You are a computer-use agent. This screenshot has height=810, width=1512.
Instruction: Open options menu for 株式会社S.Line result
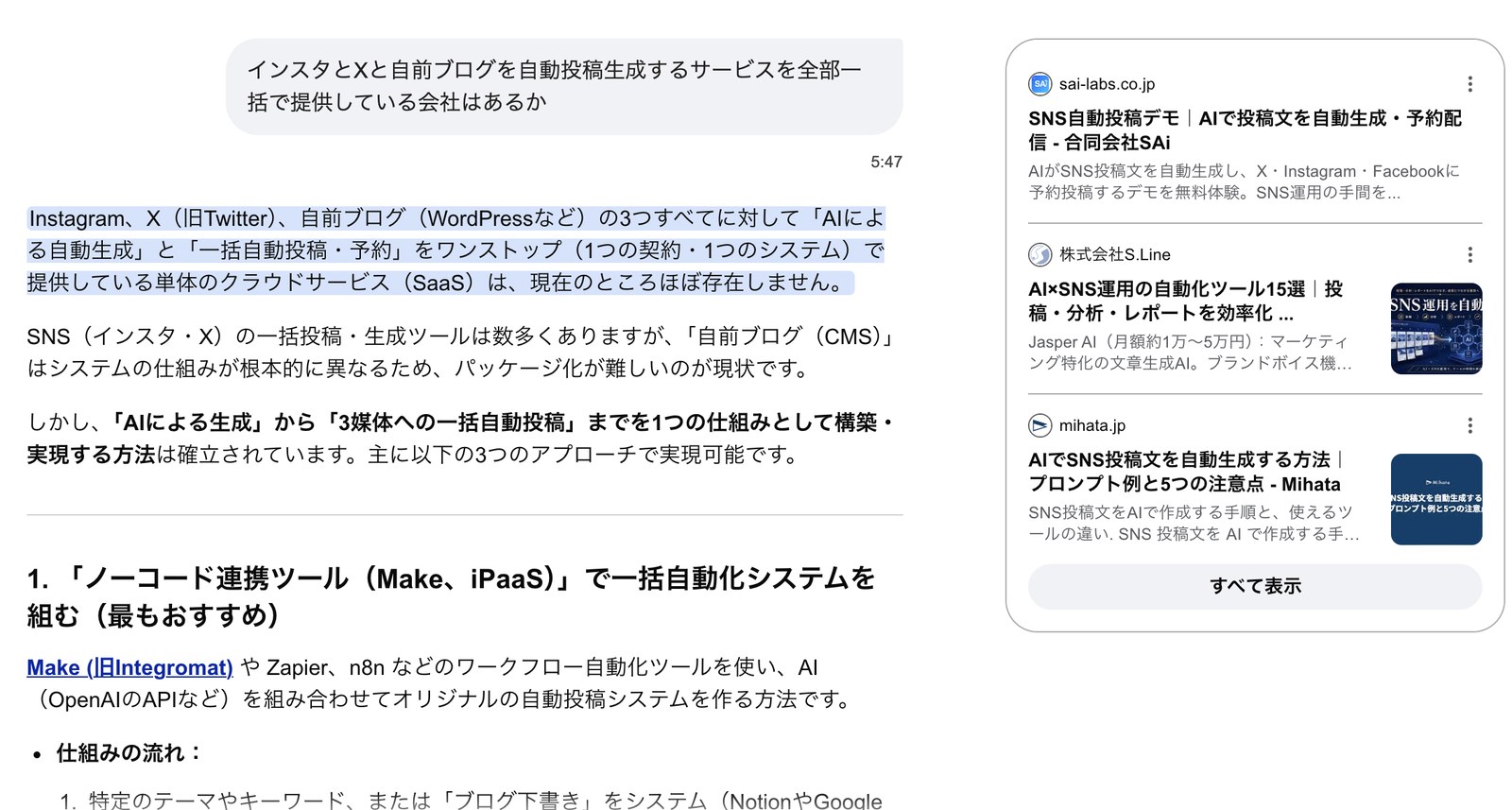click(x=1469, y=255)
